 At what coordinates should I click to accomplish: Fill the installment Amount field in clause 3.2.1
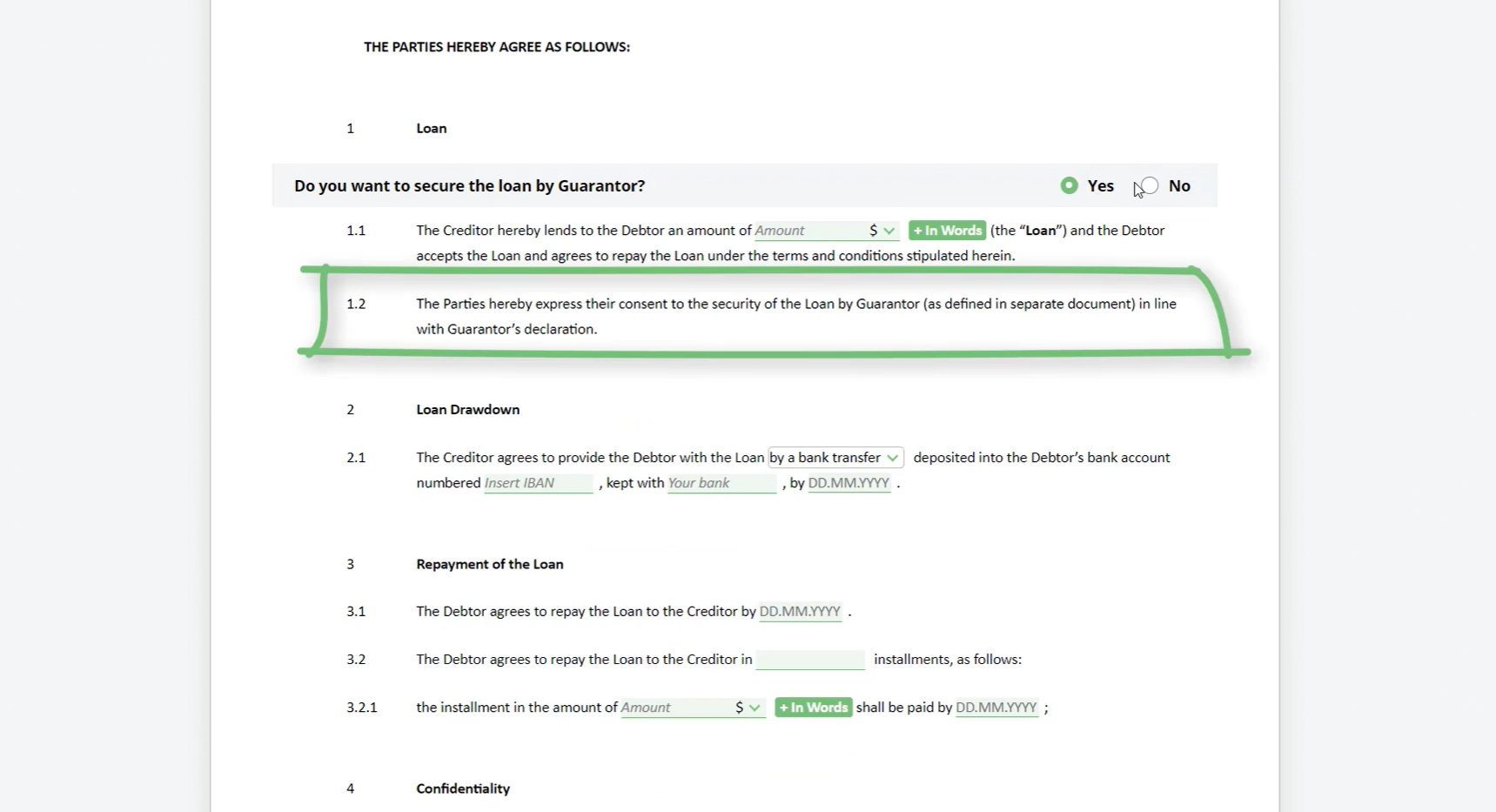pyautogui.click(x=674, y=708)
